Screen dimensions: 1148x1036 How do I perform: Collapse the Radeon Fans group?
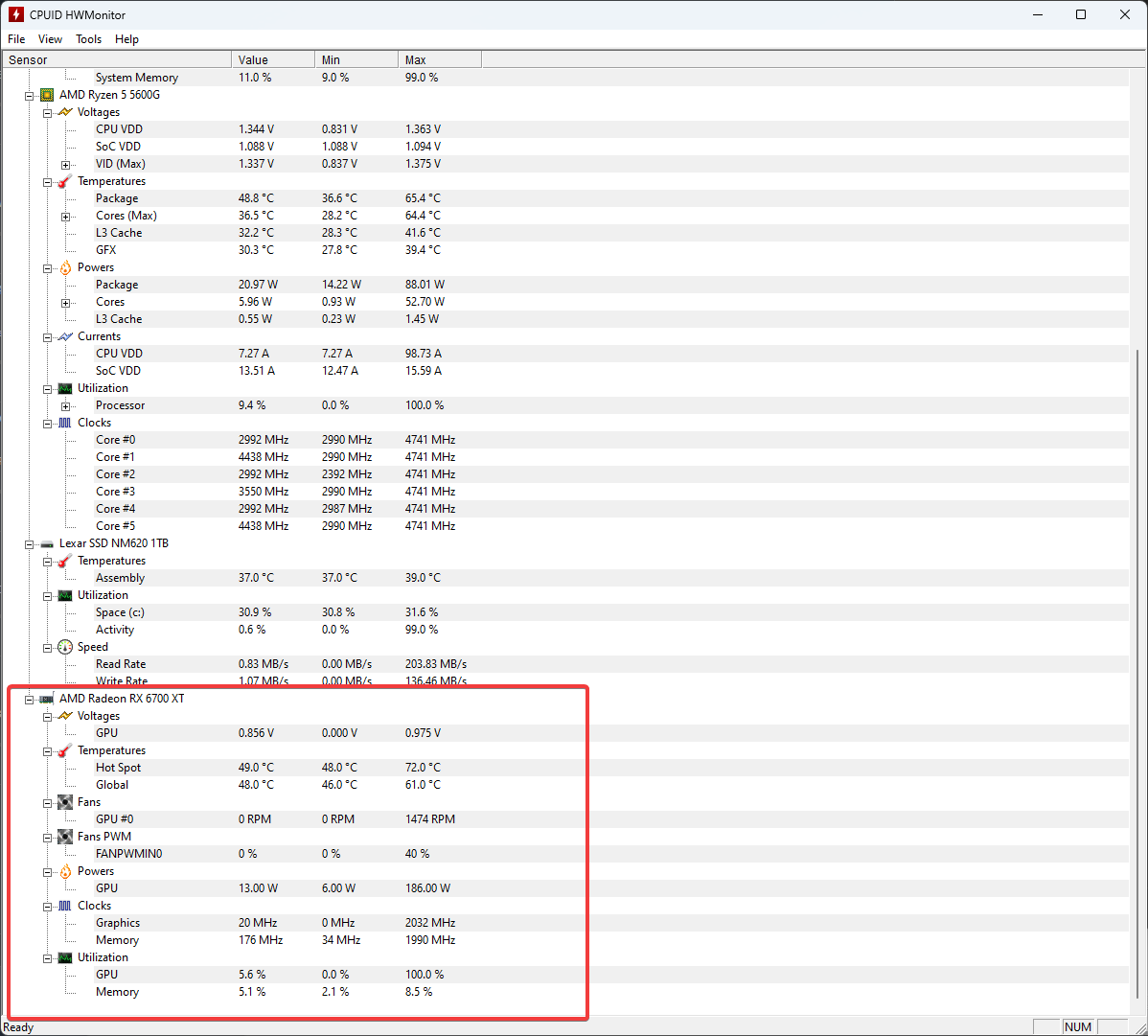(48, 802)
